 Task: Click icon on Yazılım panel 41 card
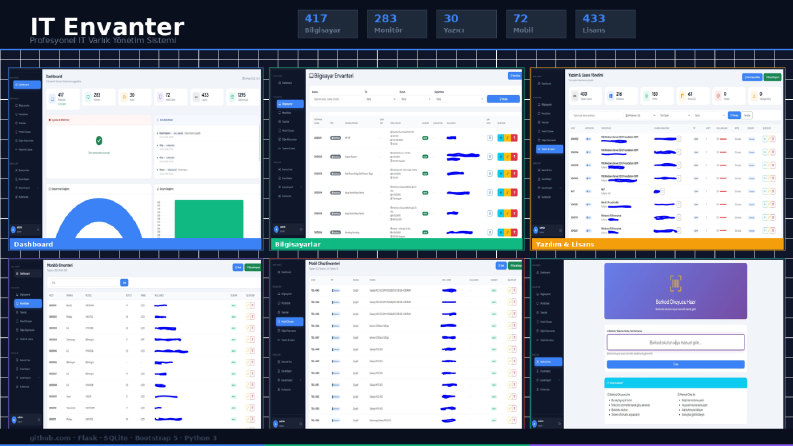(x=682, y=95)
